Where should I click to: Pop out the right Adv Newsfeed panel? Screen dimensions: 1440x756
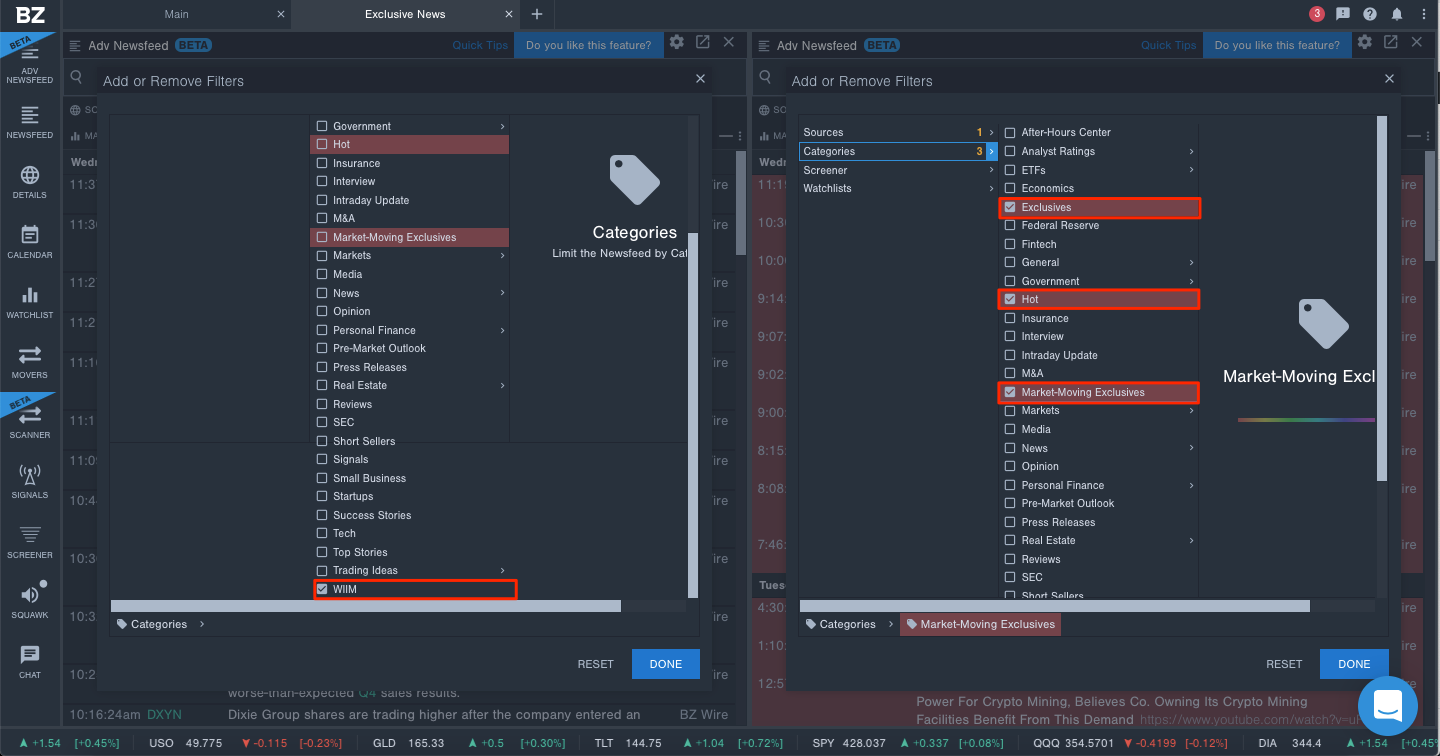1391,42
